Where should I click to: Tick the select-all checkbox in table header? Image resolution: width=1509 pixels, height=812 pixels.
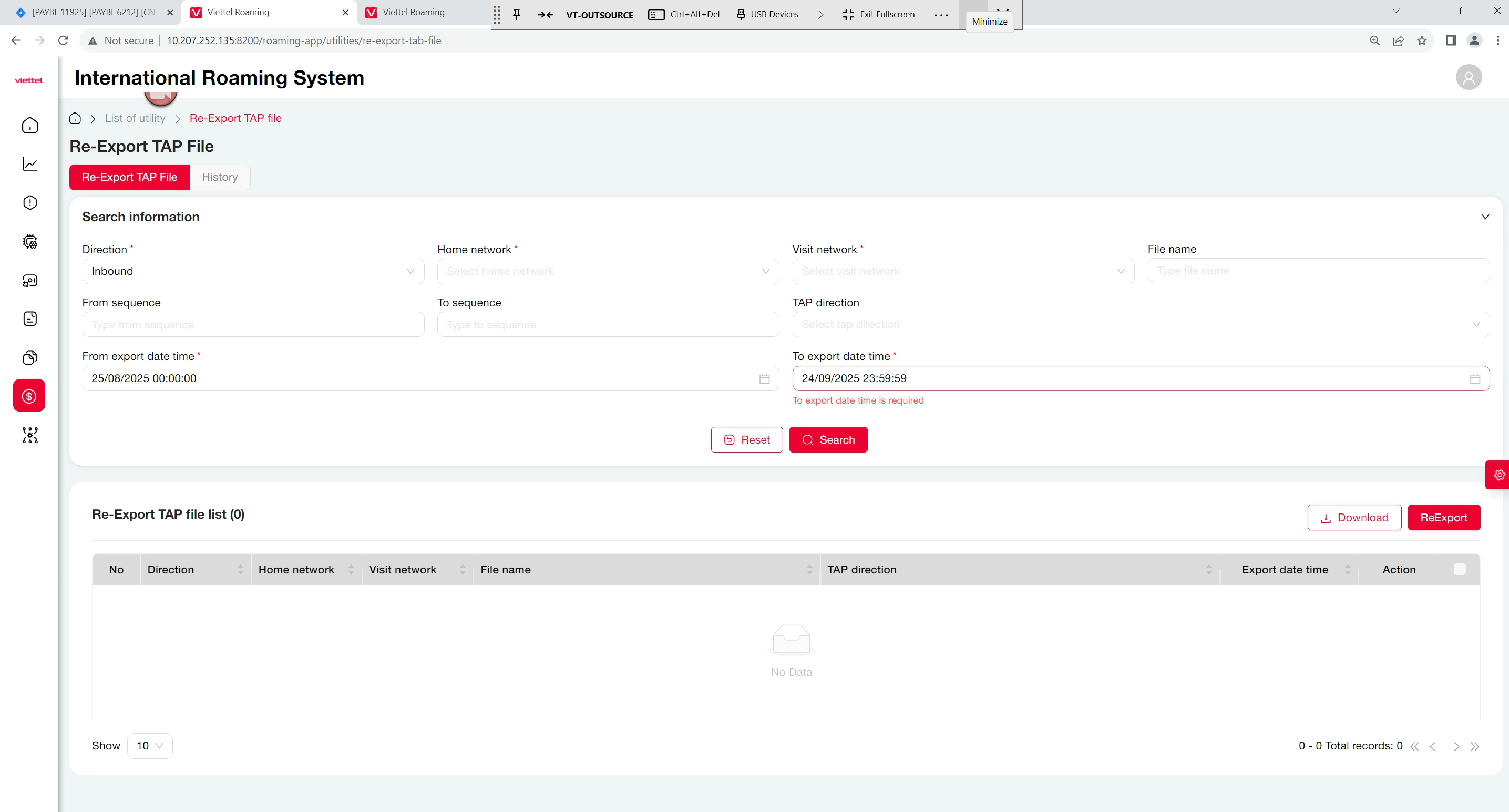pos(1459,570)
